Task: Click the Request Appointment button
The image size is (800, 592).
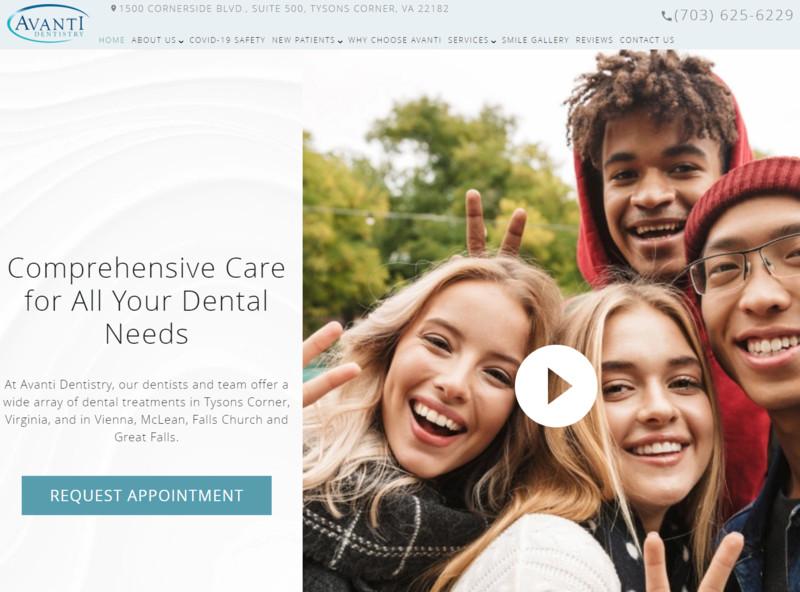Action: coord(146,496)
